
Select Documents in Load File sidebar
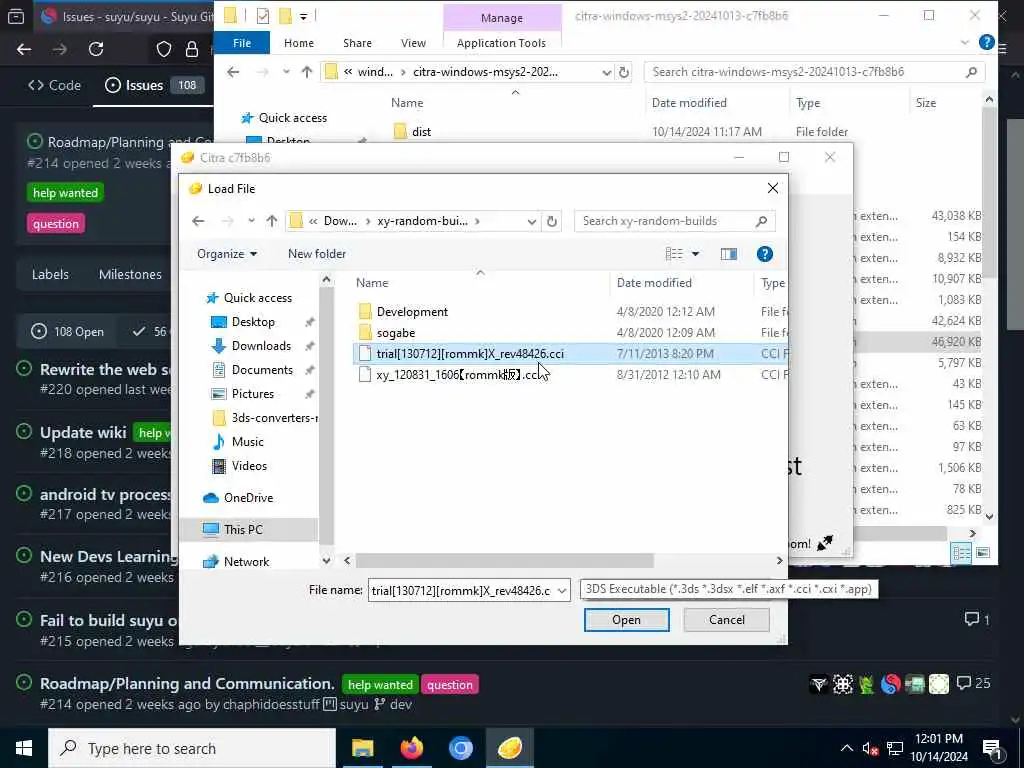262,370
